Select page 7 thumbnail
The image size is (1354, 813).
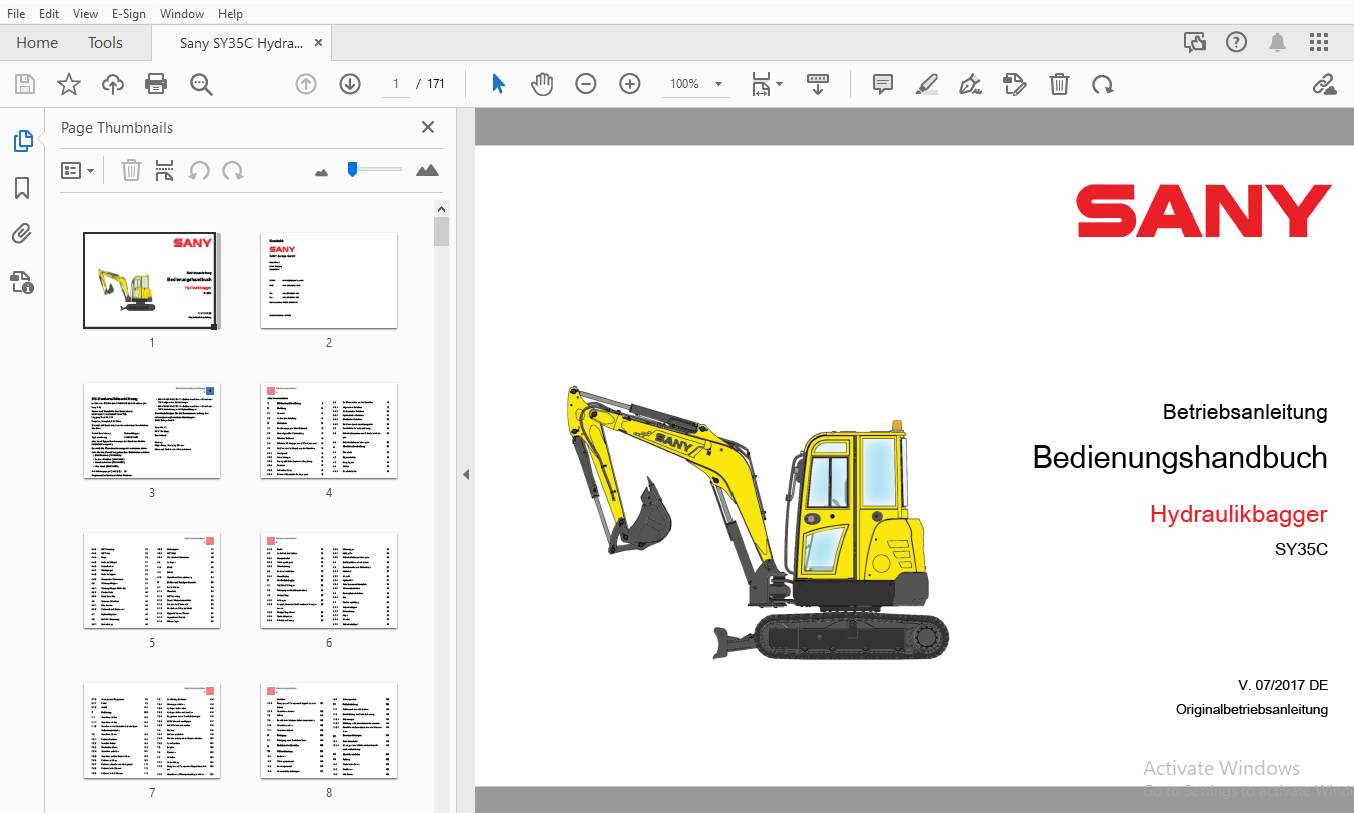click(152, 731)
